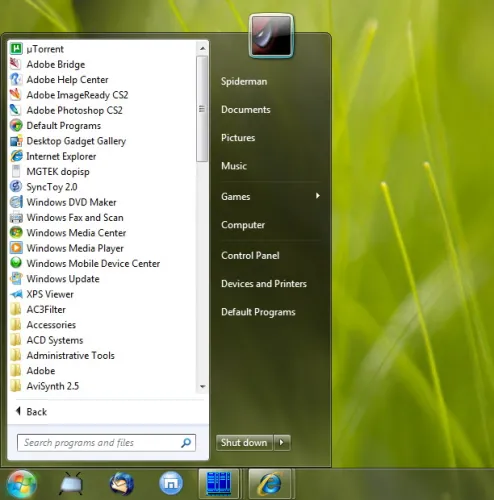Click the Games link
Viewport: 494px width, 500px height.
click(x=236, y=197)
